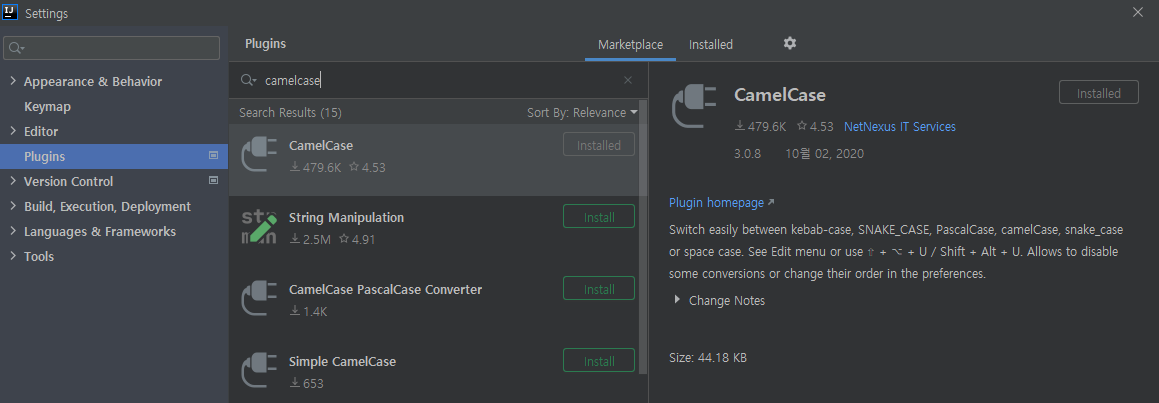The image size is (1159, 403).
Task: Click the String Manipulation plugin icon
Action: click(259, 227)
